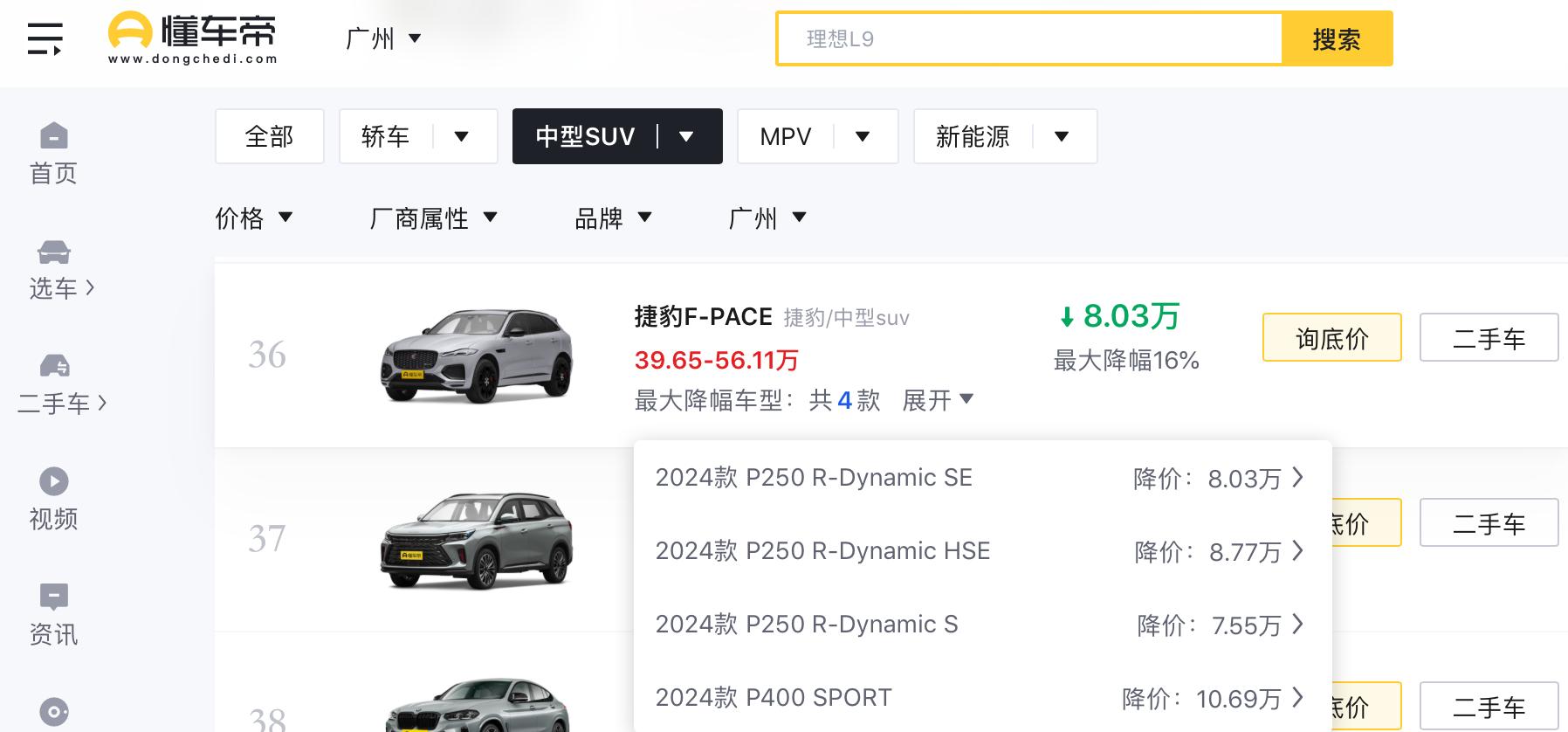Click the 2024款 P250 R-Dynamic SE arrow
The width and height of the screenshot is (1568, 732).
pos(1297,478)
